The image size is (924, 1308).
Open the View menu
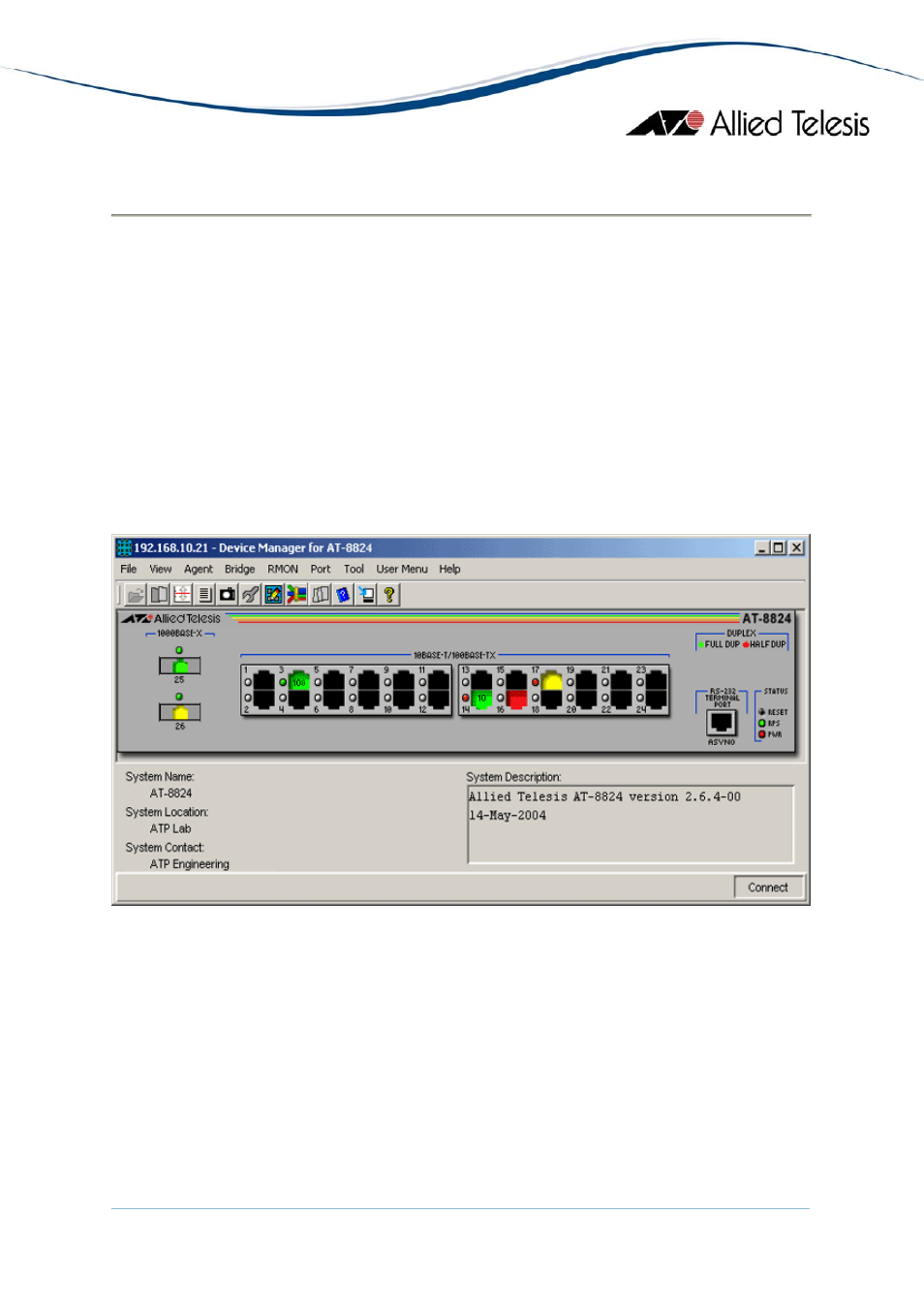161,570
